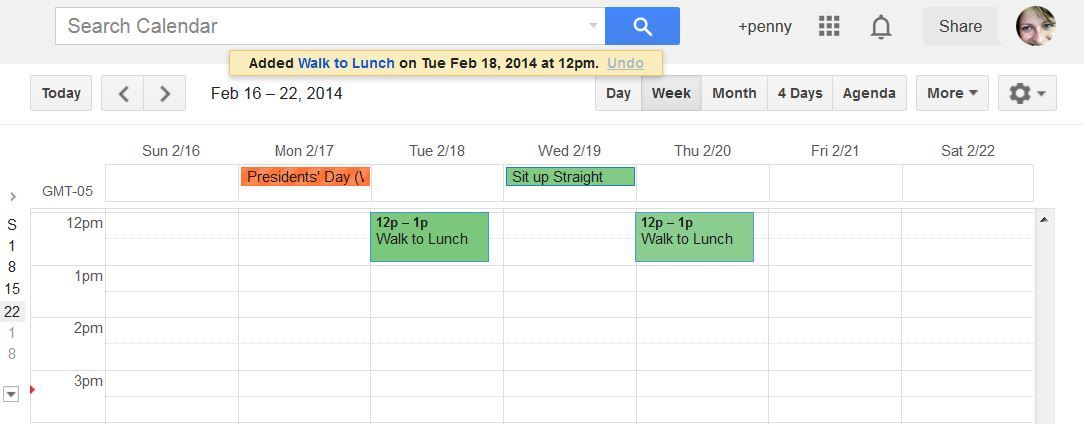Go to next week arrow
This screenshot has width=1084, height=424.
(165, 94)
